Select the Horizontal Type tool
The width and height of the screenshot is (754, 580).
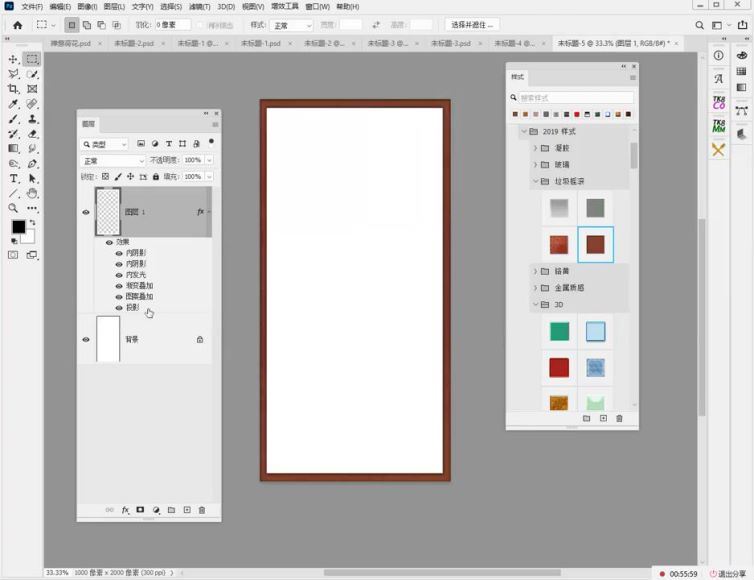click(13, 178)
